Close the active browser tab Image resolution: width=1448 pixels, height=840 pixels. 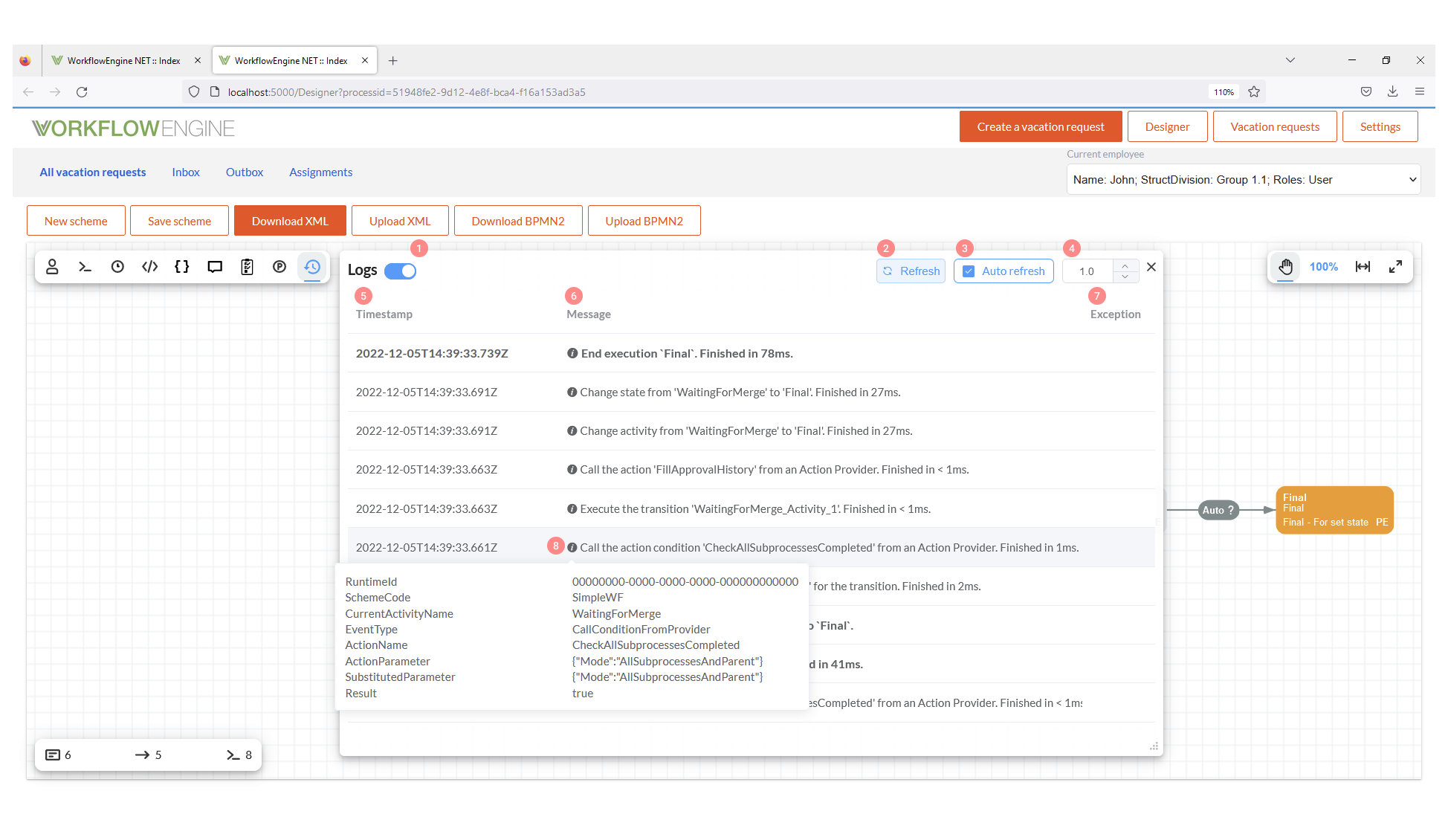coord(365,60)
